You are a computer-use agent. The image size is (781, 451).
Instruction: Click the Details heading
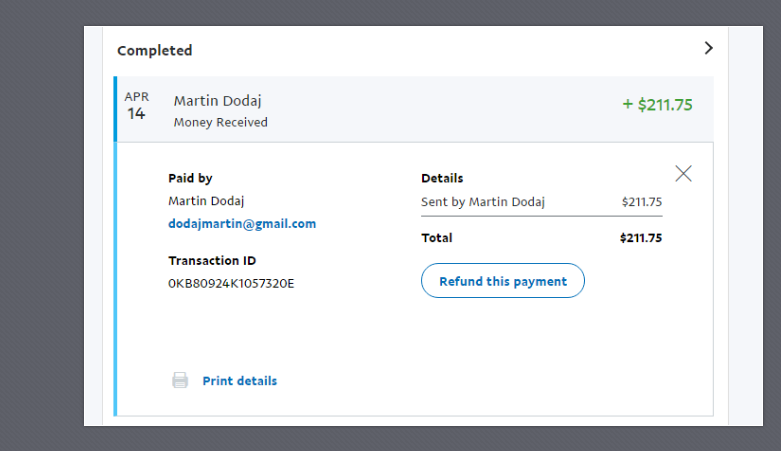[x=442, y=178]
